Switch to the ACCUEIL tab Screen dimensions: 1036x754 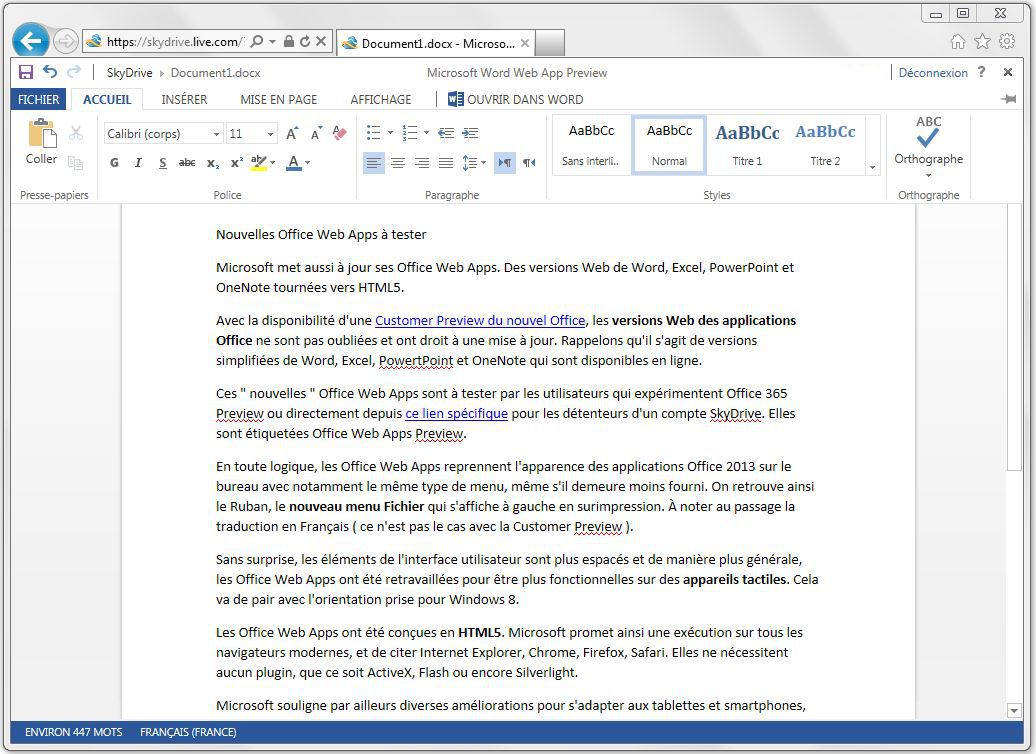[x=107, y=99]
